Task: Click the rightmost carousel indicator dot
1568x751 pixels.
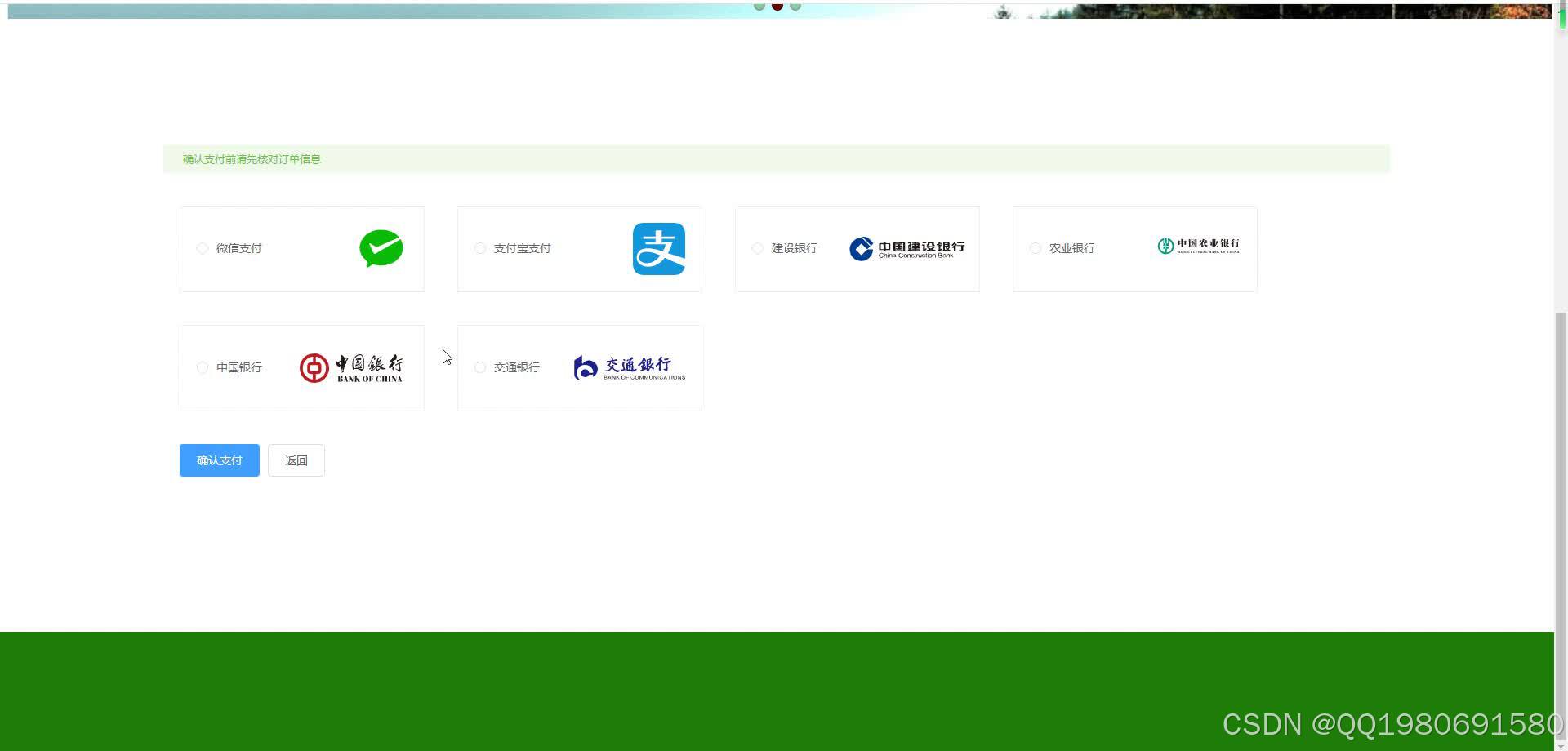Action: 795,6
